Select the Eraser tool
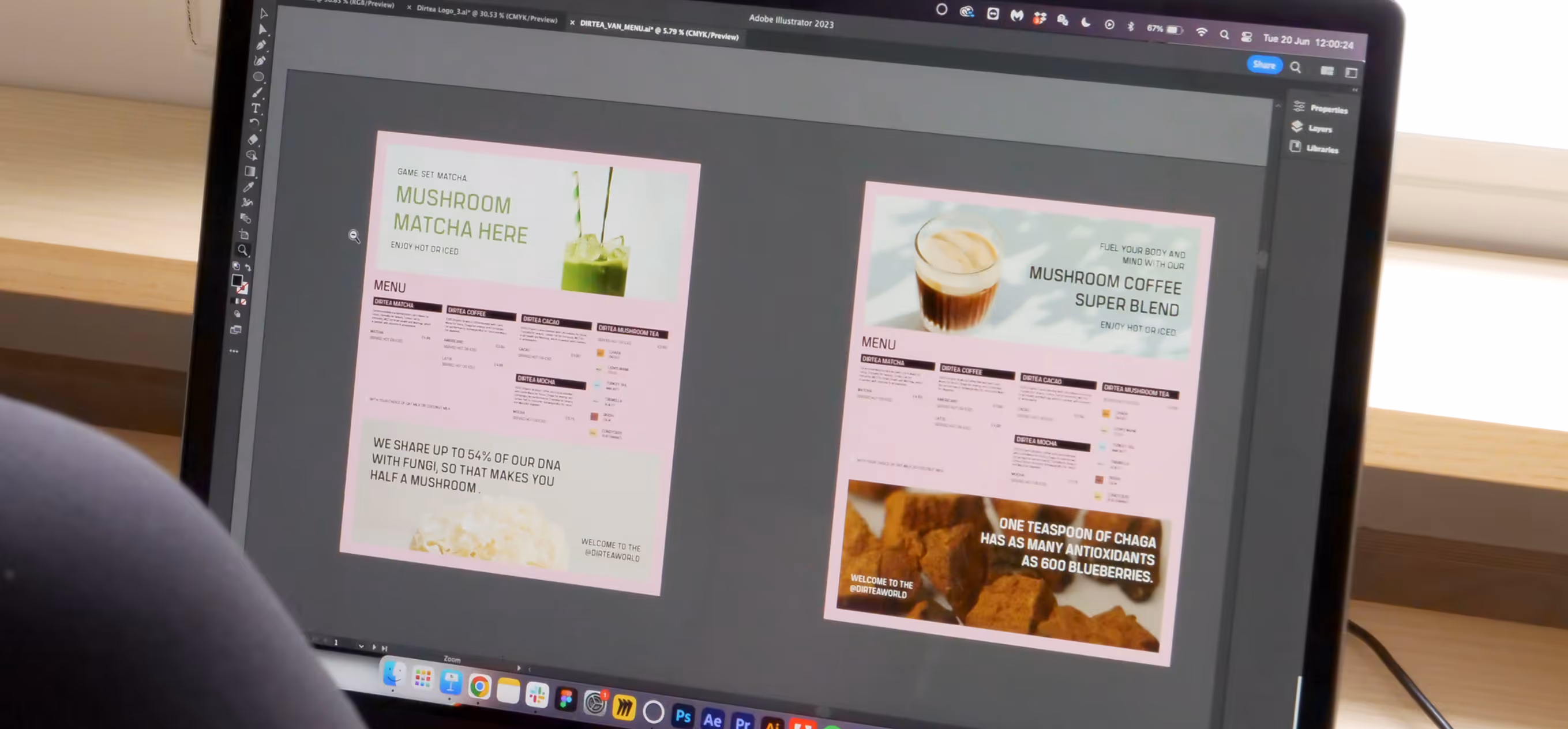 point(253,140)
